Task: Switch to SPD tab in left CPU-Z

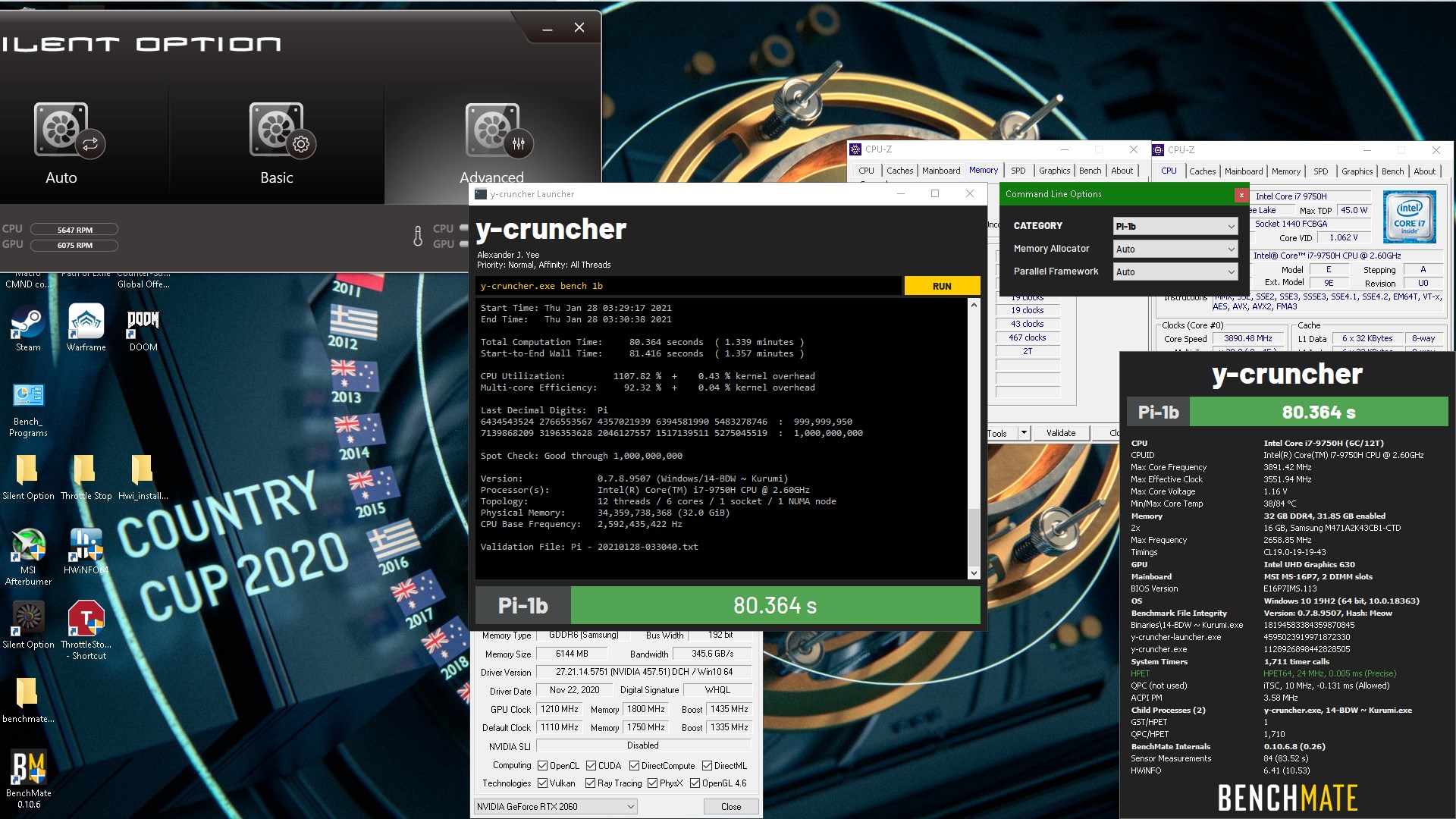Action: click(1018, 171)
